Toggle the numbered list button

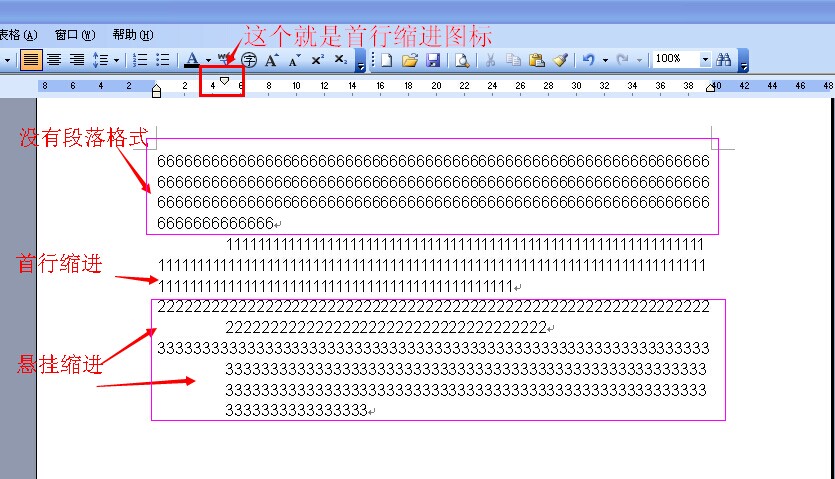[141, 60]
